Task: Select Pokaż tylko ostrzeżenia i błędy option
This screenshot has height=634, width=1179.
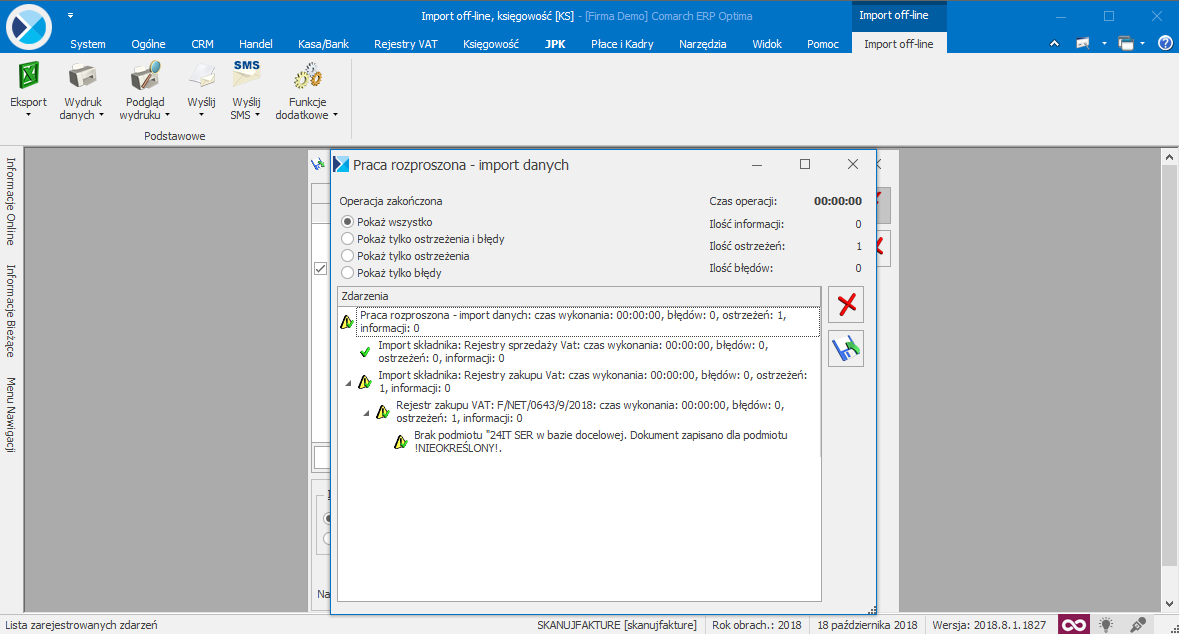Action: pos(348,239)
